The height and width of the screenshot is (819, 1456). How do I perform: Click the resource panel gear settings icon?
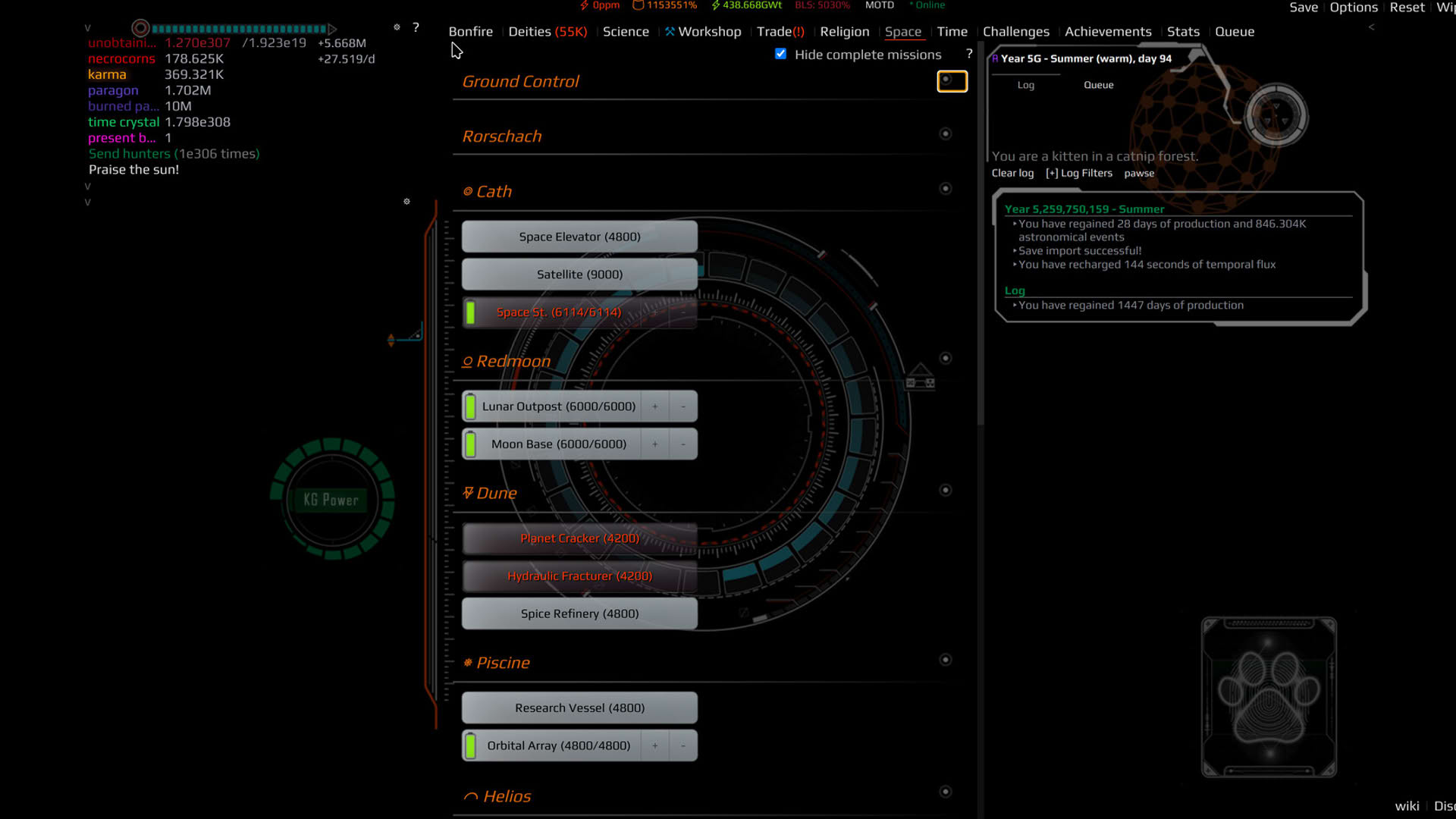[x=397, y=27]
